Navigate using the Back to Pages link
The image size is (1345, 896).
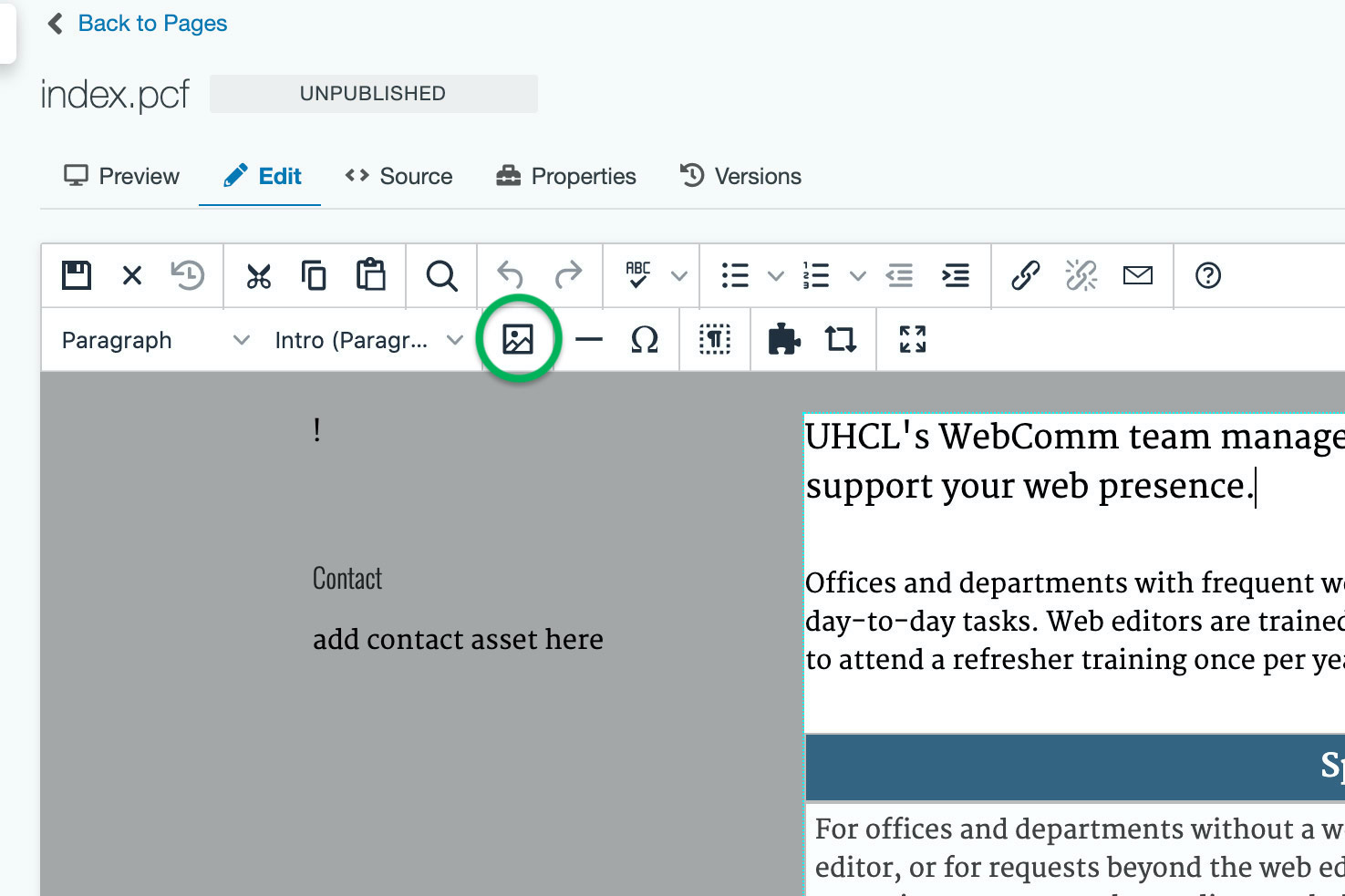[x=151, y=23]
